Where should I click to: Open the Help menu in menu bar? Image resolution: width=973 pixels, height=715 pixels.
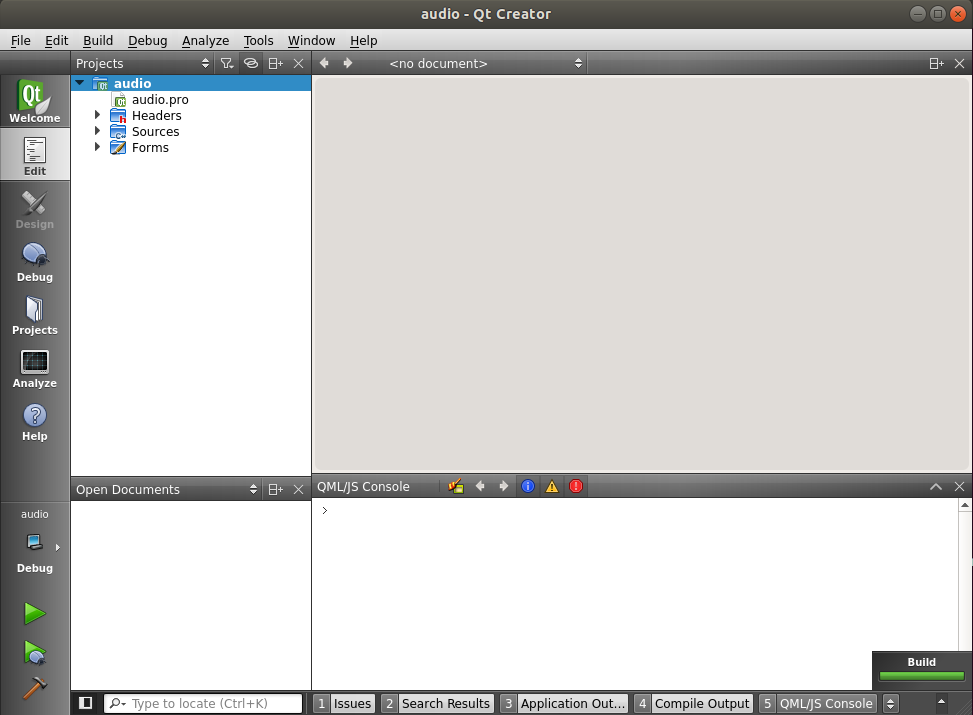364,40
